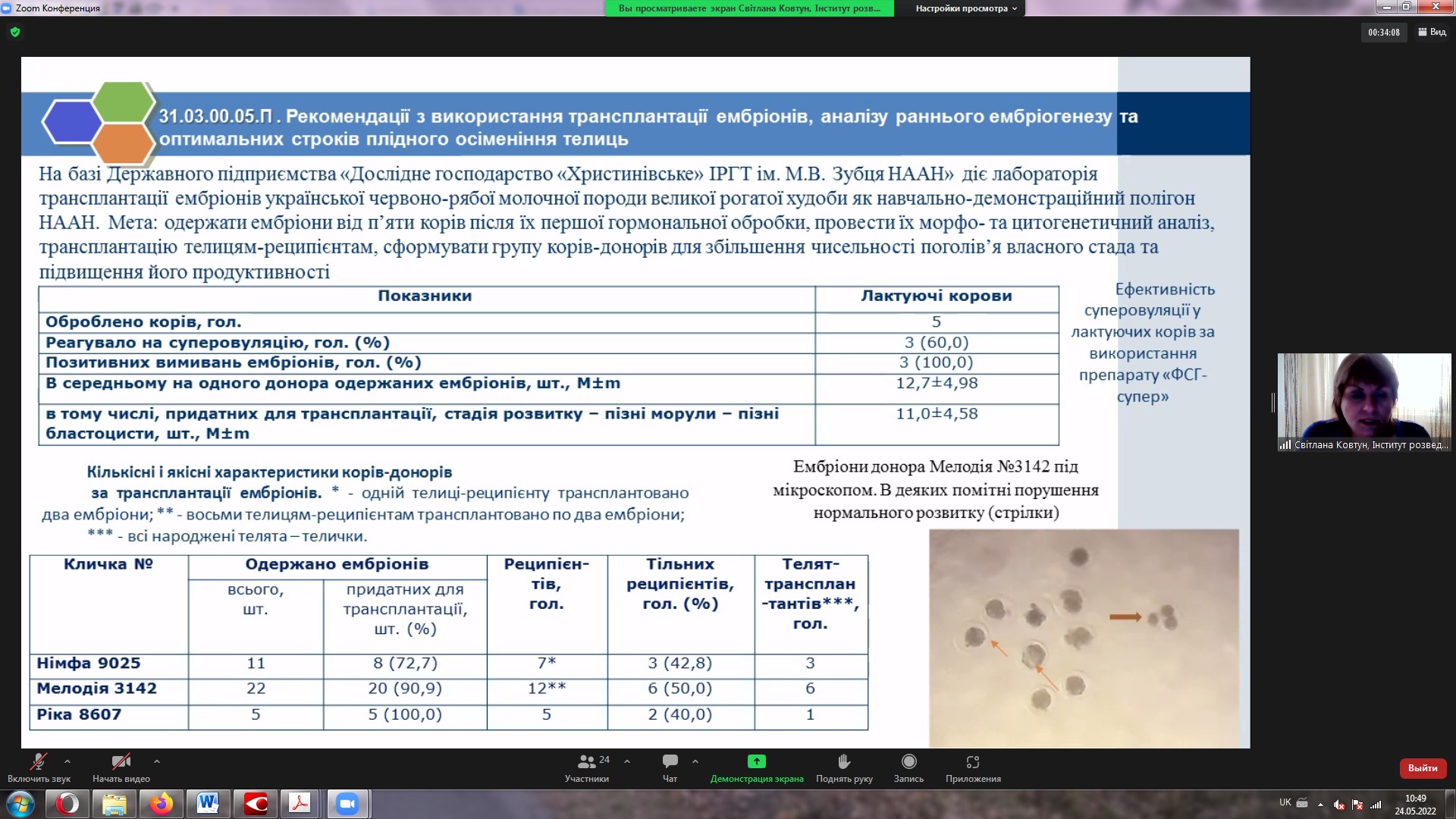The height and width of the screenshot is (819, 1456).
Task: Click the hexagon logo on slide
Action: tap(100, 123)
